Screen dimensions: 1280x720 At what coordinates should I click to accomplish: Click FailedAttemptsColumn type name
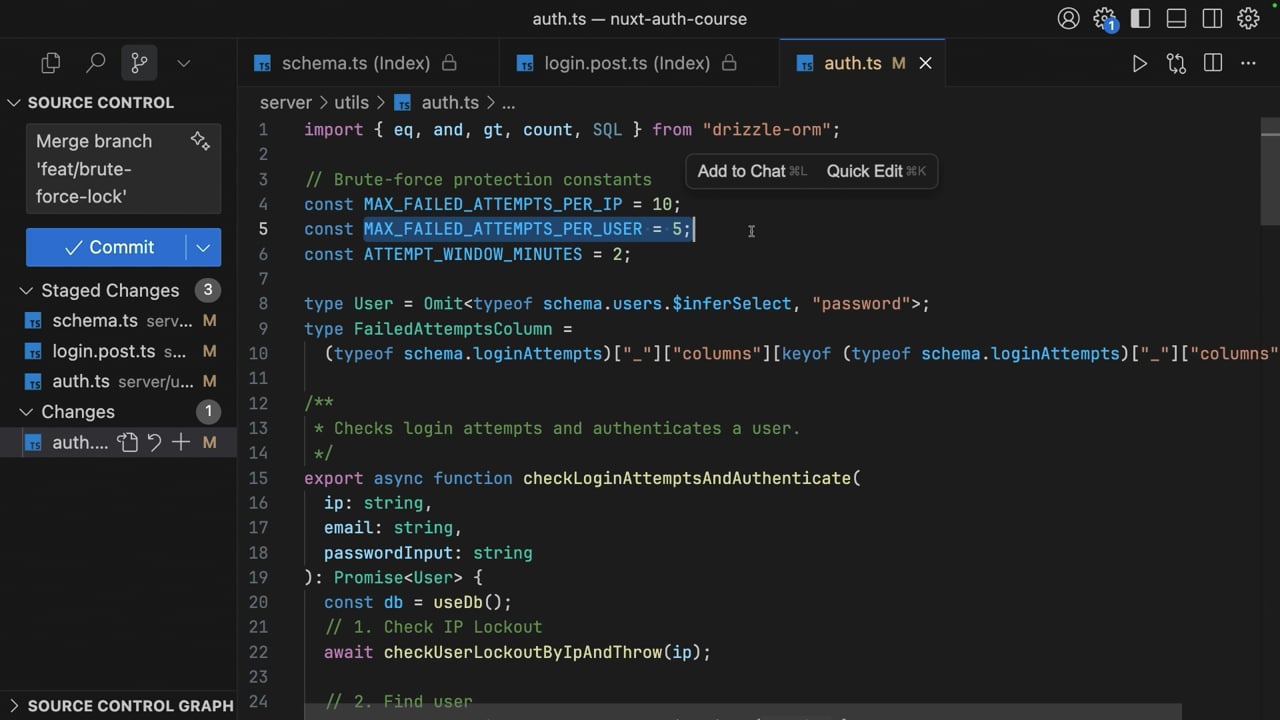(x=453, y=329)
